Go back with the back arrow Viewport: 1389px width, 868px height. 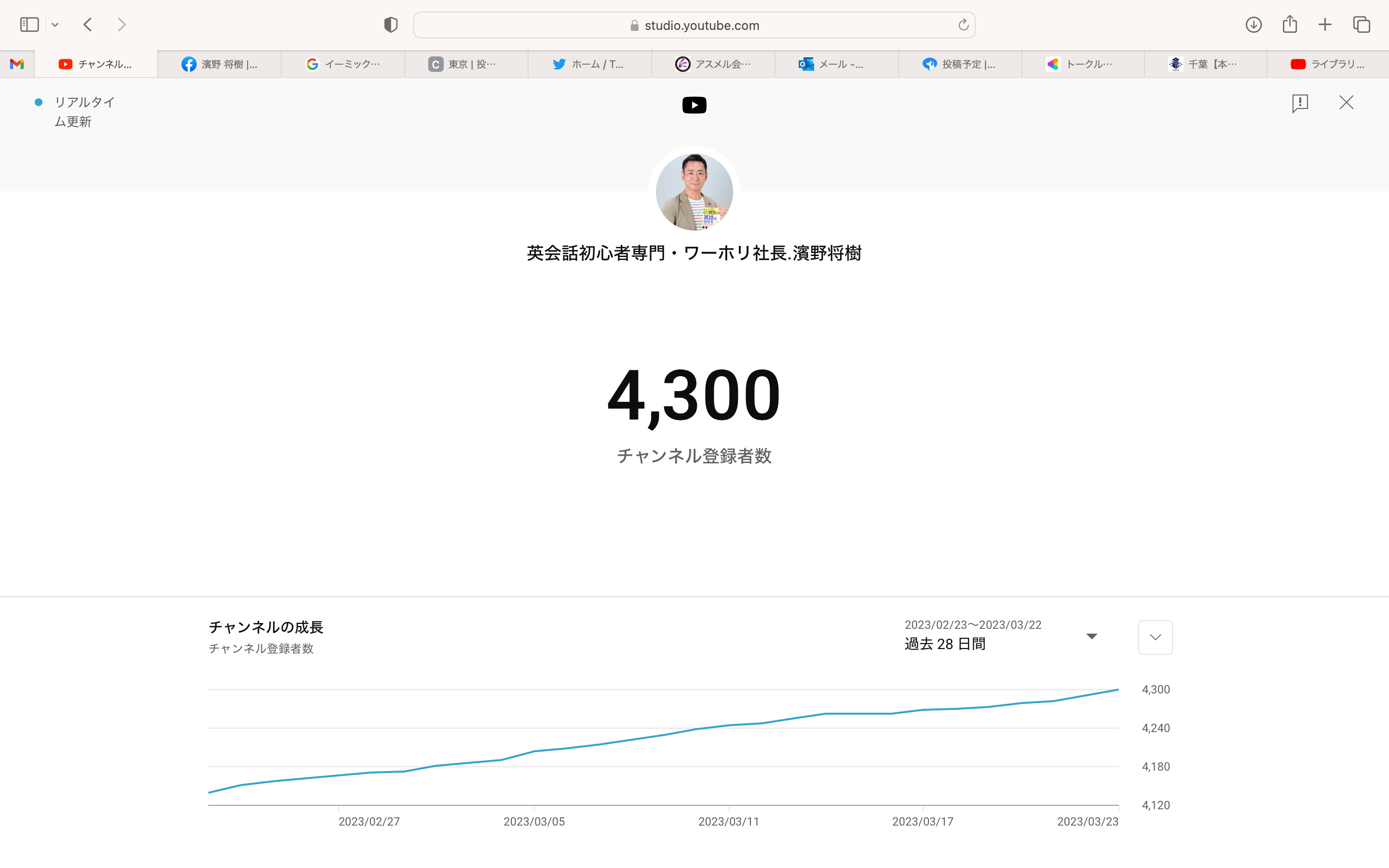tap(88, 25)
